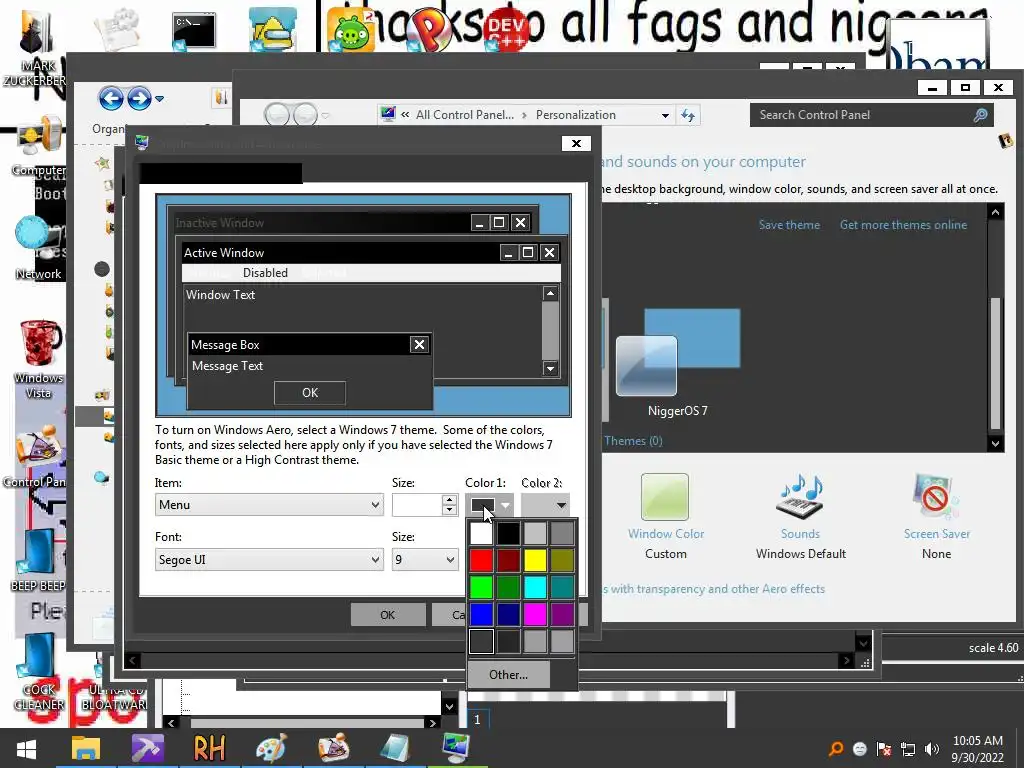Open the Color 2 dropdown button

click(545, 505)
